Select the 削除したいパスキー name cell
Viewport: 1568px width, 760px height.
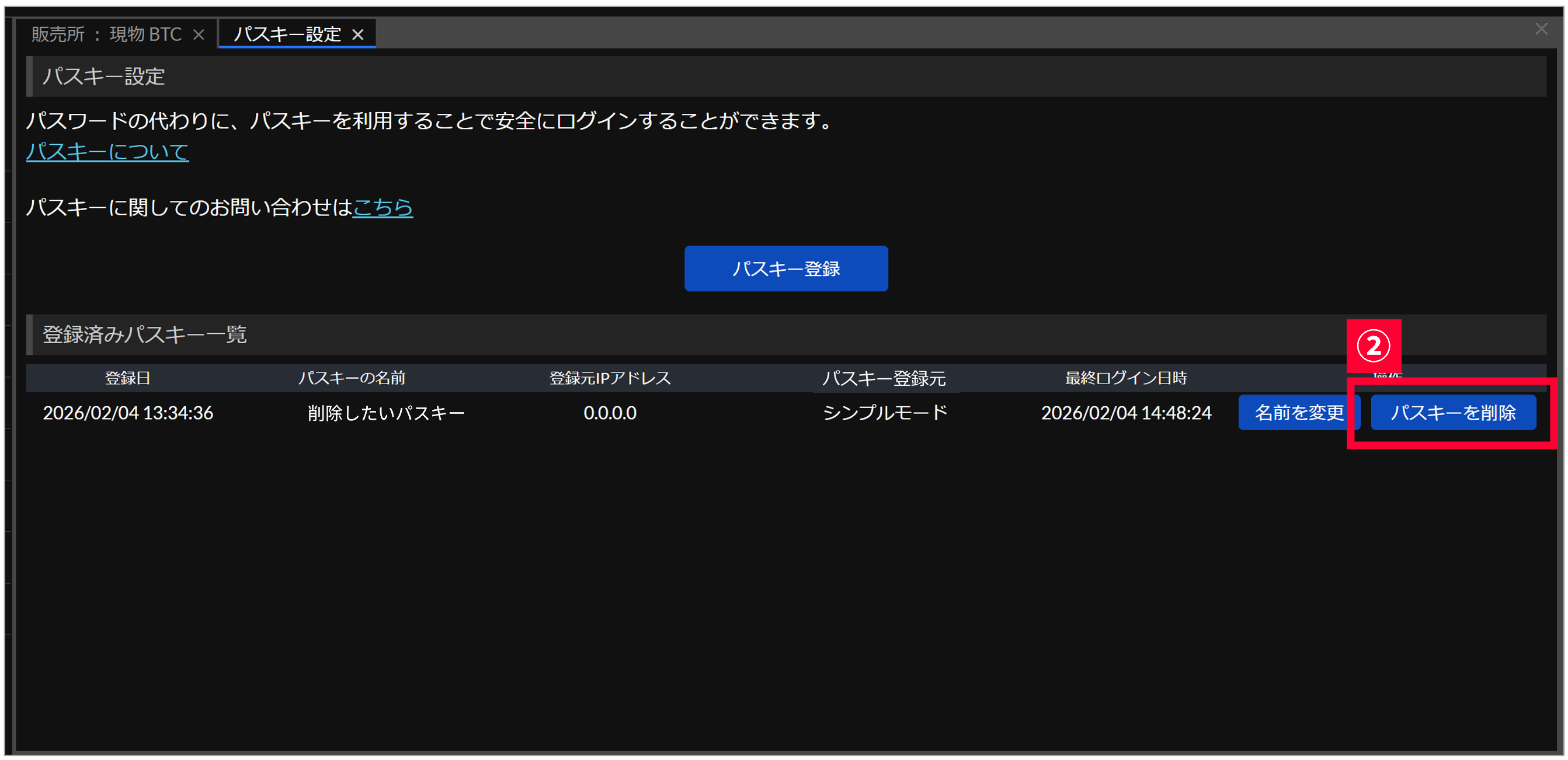click(386, 413)
